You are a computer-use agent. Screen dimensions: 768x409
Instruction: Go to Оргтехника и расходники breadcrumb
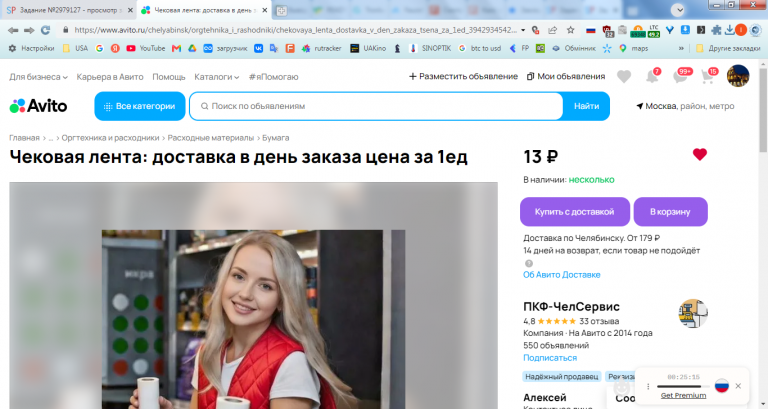110,138
